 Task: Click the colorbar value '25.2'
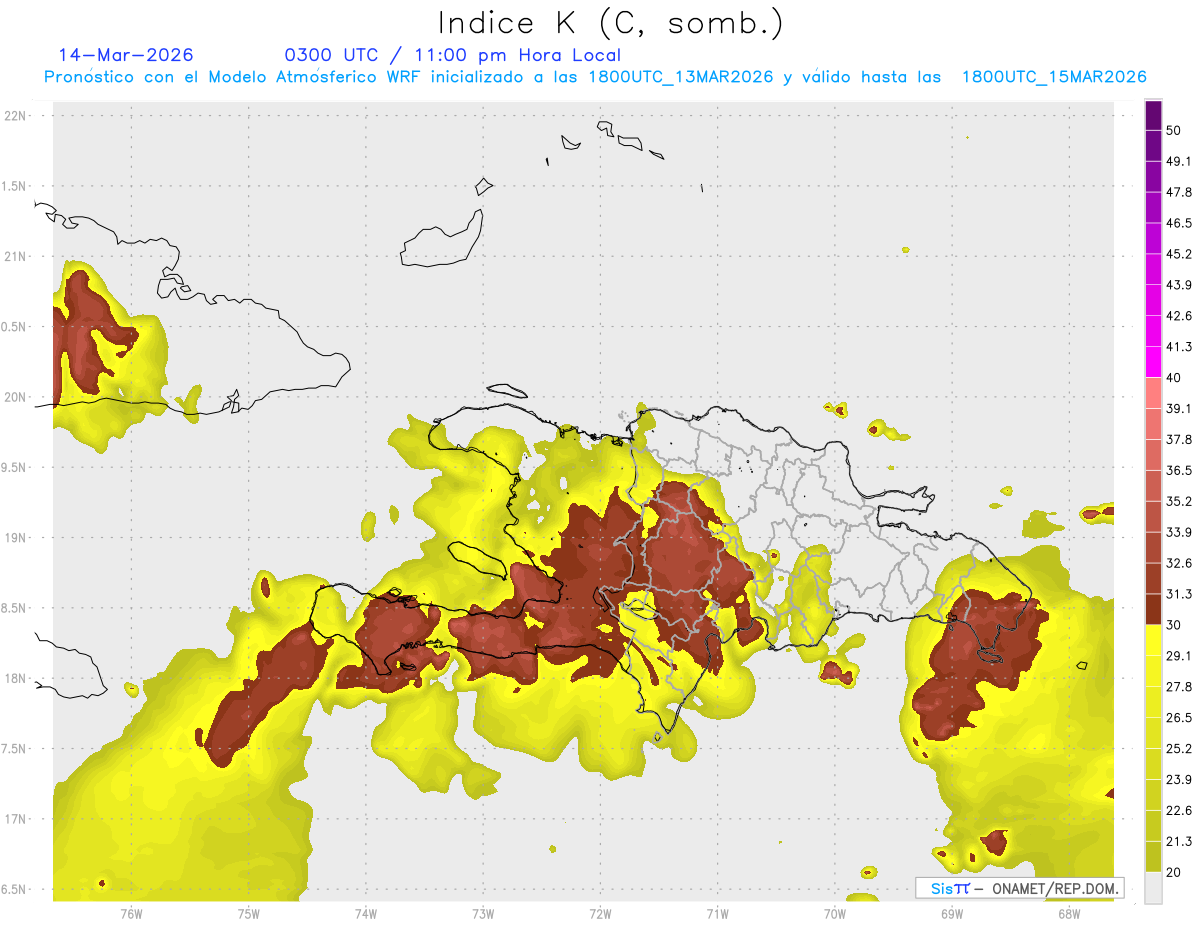pyautogui.click(x=1179, y=749)
